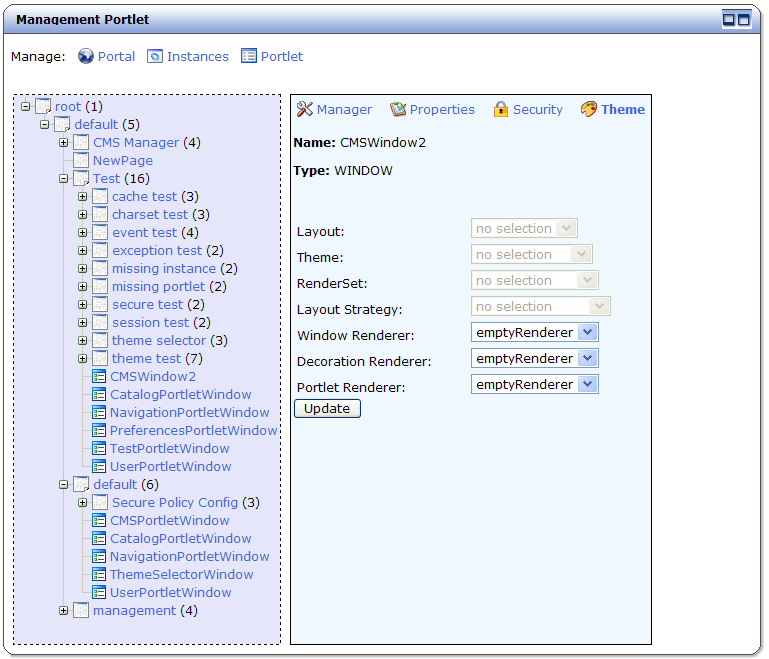This screenshot has width=769, height=659.
Task: Click the Portal globe icon
Action: [x=86, y=57]
